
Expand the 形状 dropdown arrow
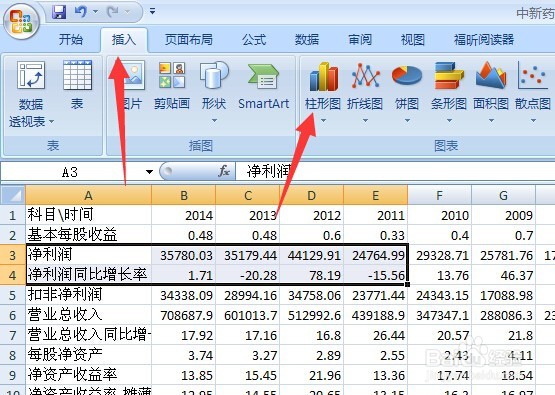tap(214, 120)
